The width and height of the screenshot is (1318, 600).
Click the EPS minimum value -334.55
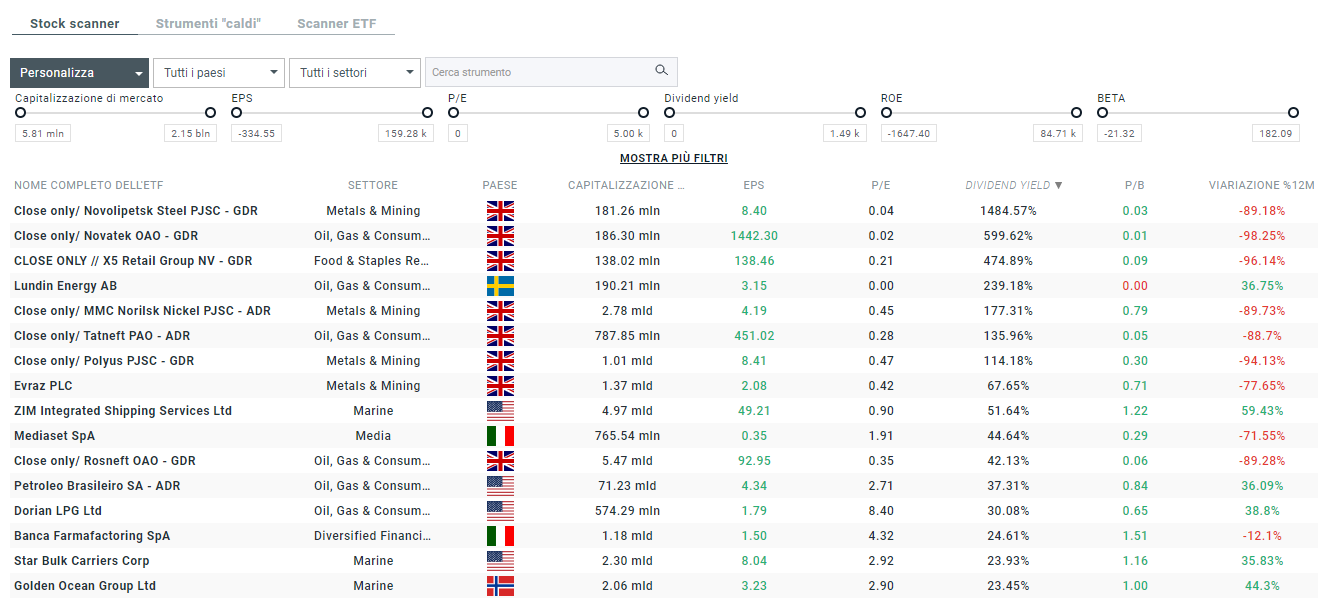257,133
